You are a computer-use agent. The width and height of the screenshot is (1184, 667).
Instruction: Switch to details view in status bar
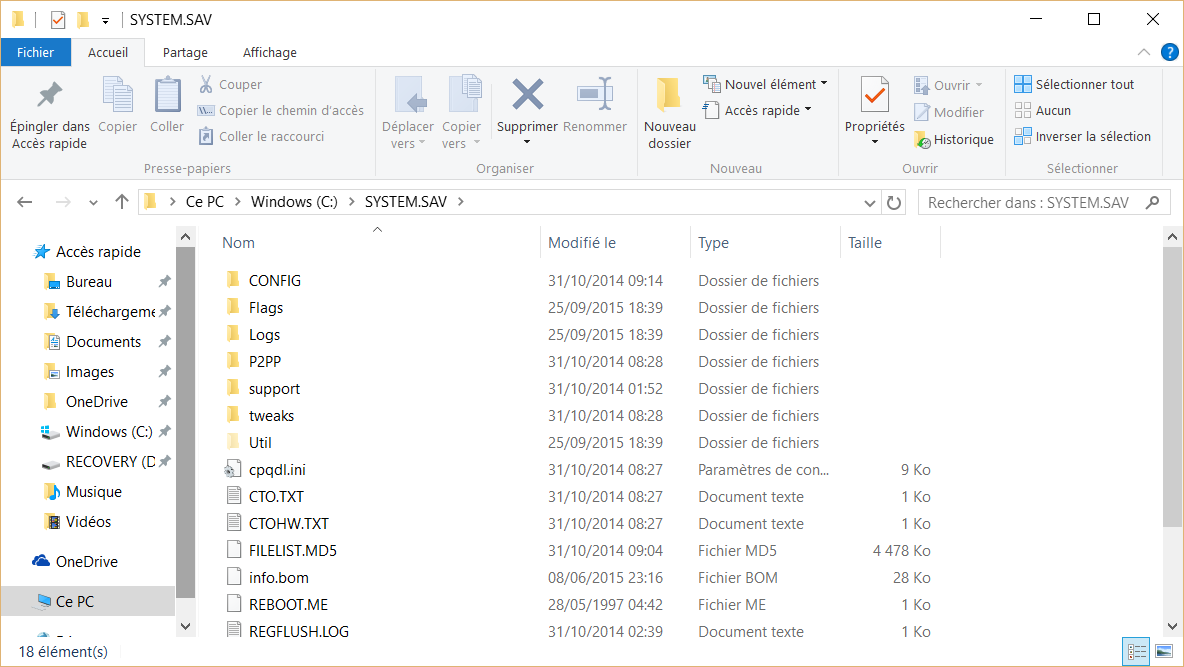(x=1136, y=651)
